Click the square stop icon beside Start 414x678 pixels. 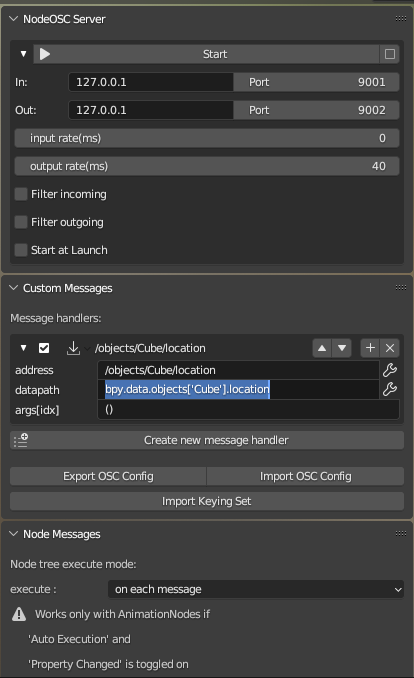(390, 54)
